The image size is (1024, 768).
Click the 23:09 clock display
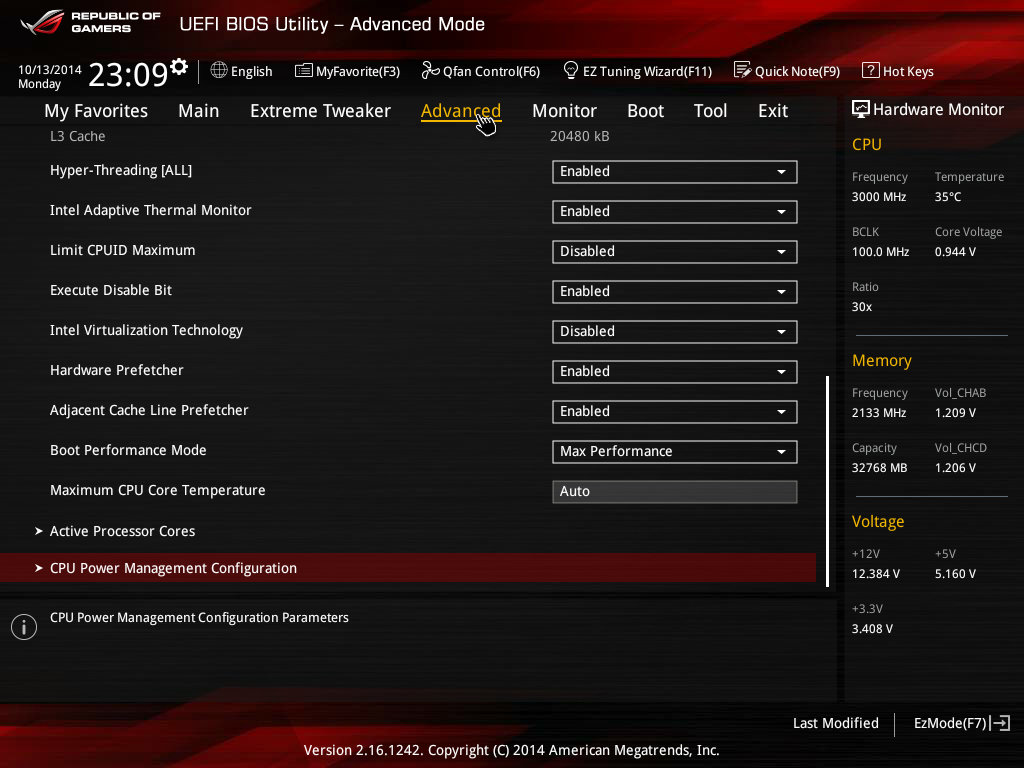(x=128, y=74)
